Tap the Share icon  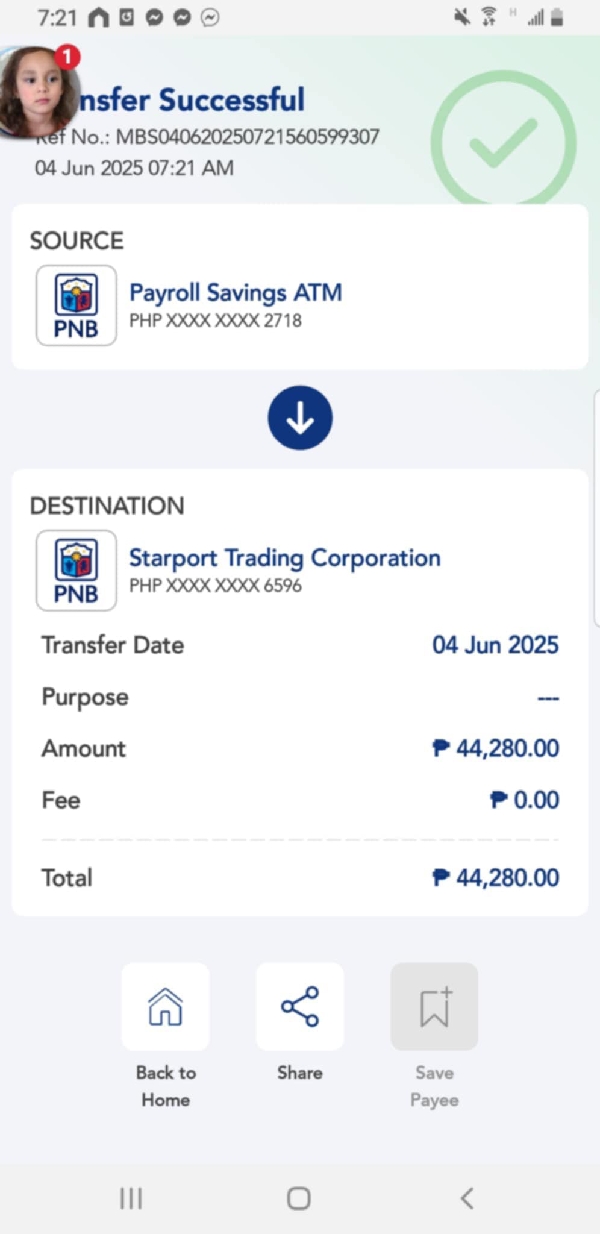point(300,1007)
